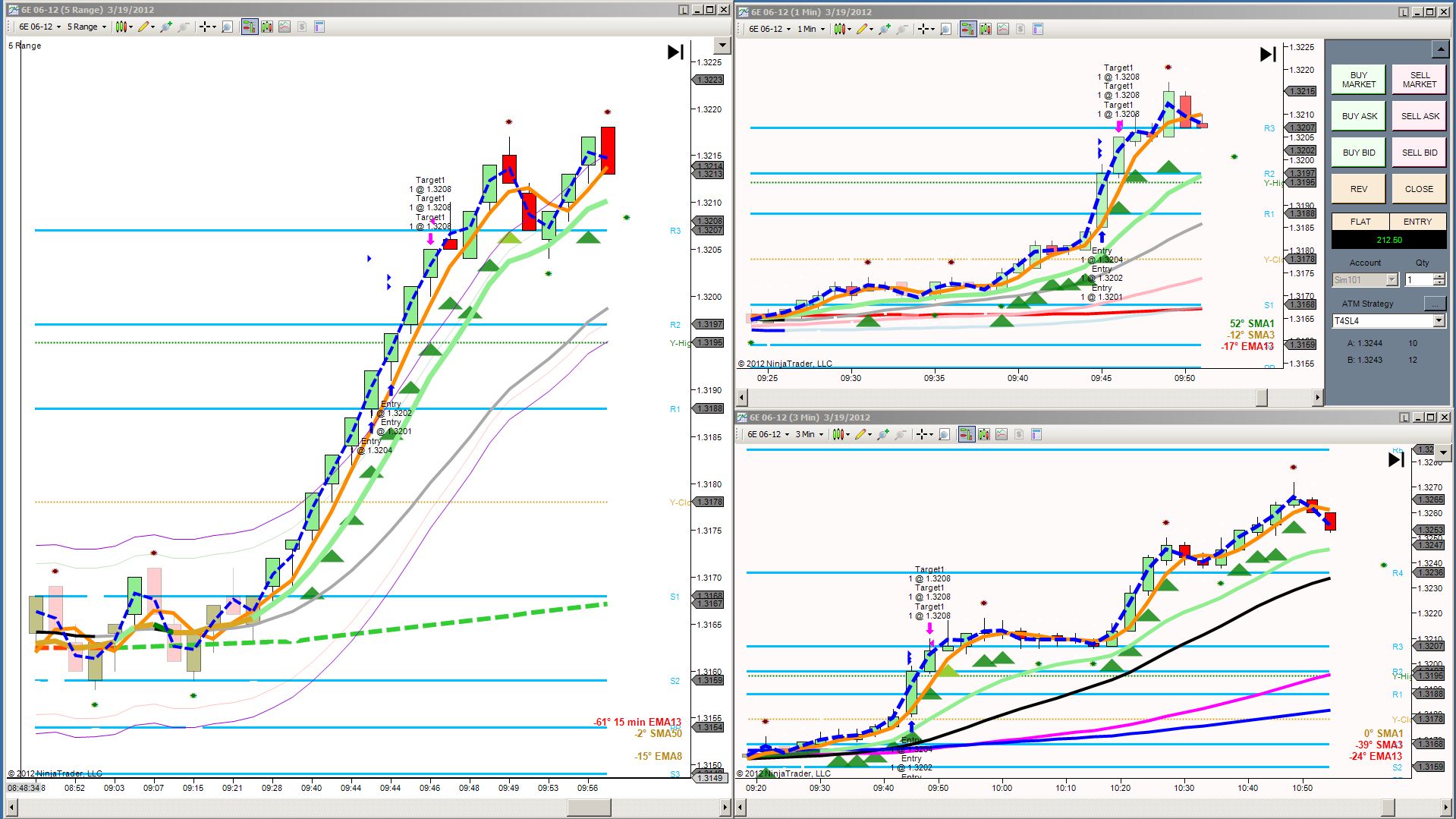Place order with BUY ASK

click(1358, 116)
